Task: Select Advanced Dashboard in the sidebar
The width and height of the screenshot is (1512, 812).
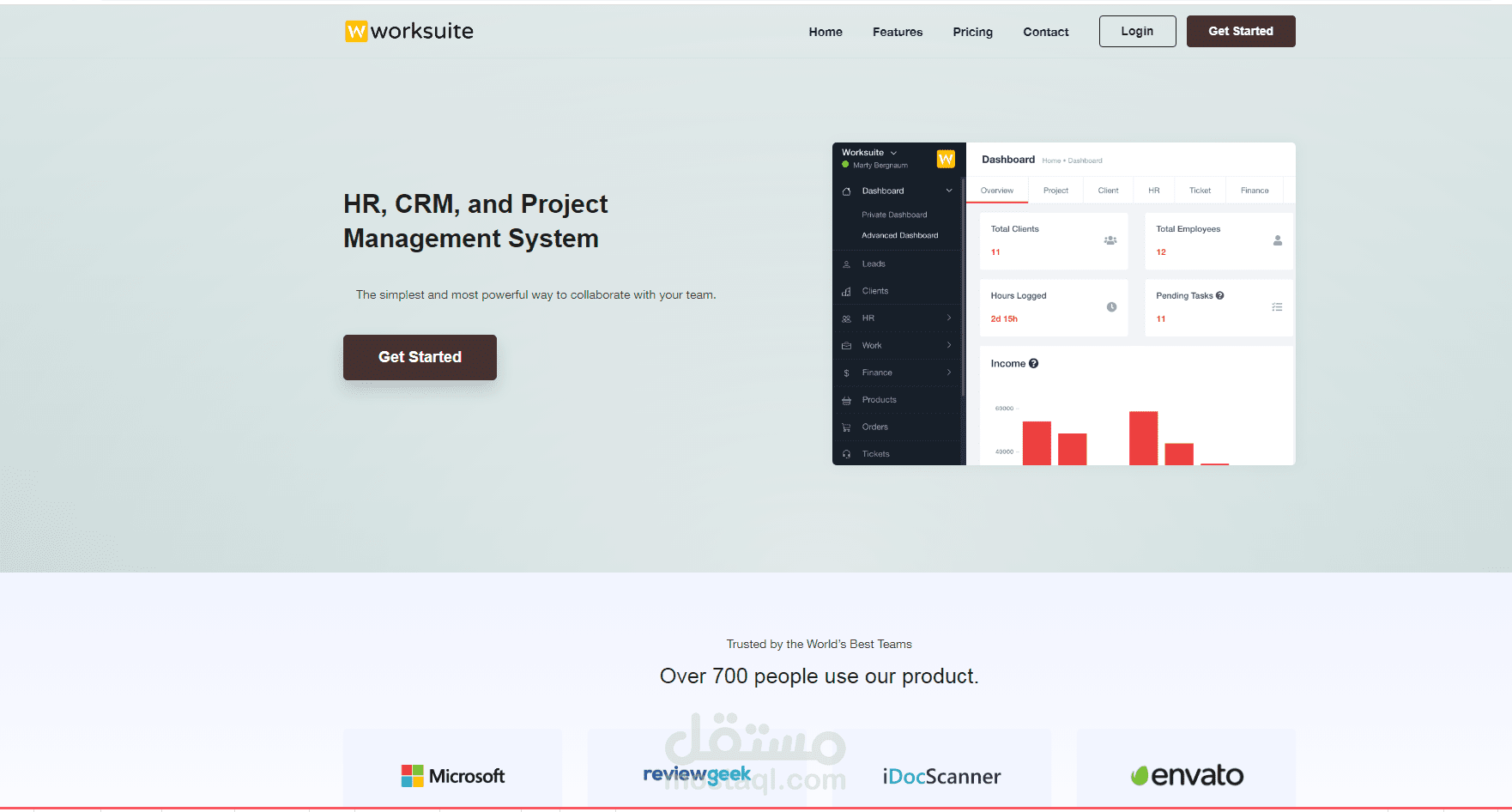Action: [900, 235]
